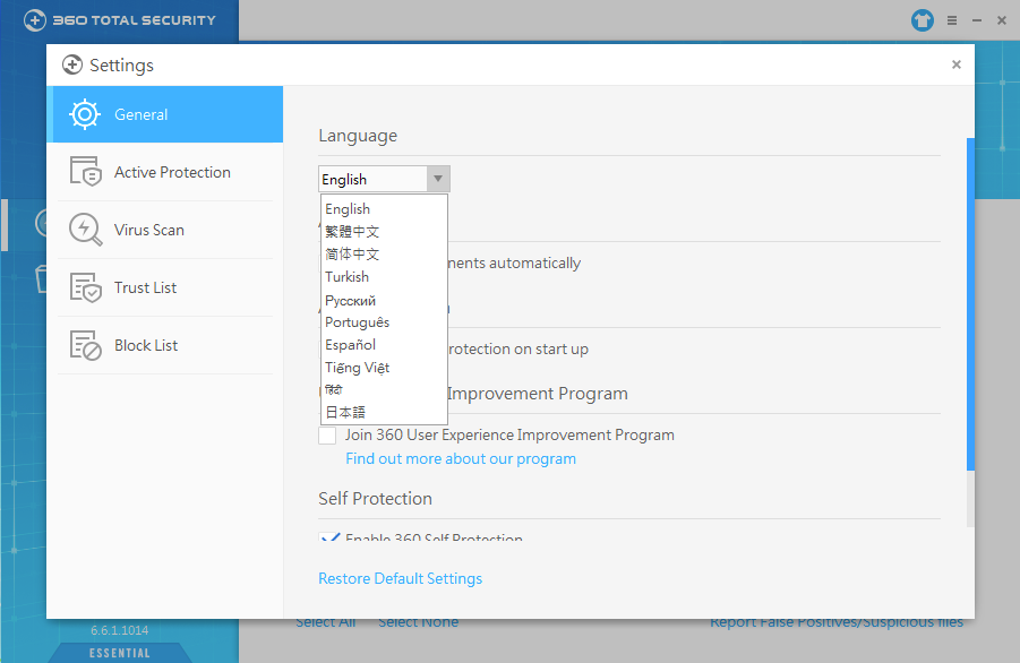Switch to the Virus Scan tab
The height and width of the screenshot is (663, 1020).
coord(165,230)
